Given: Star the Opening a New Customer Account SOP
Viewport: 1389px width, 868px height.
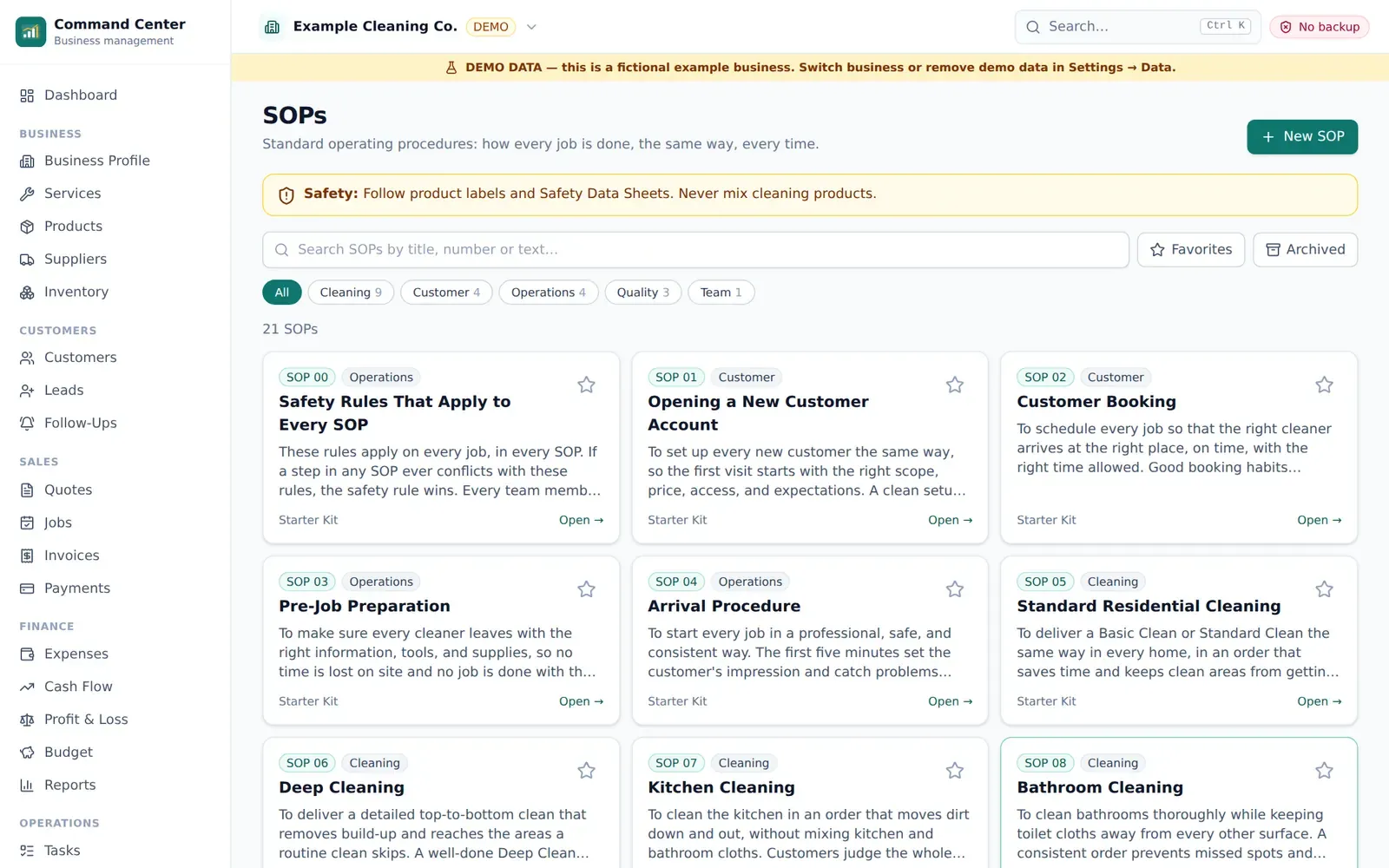Looking at the screenshot, I should pyautogui.click(x=955, y=385).
